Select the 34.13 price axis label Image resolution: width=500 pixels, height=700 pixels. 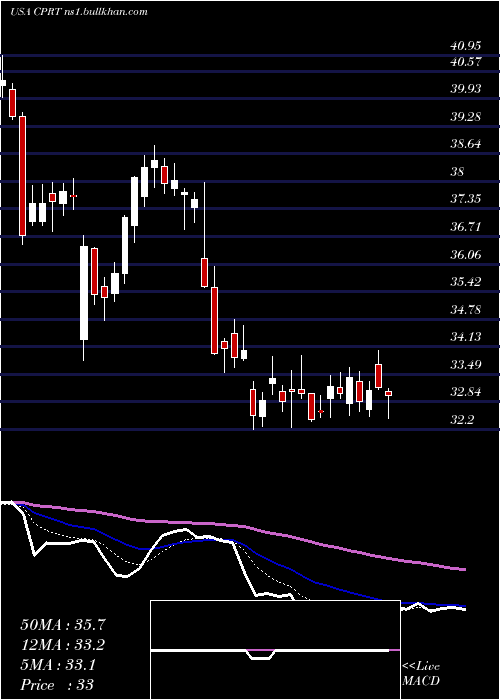tap(465, 337)
